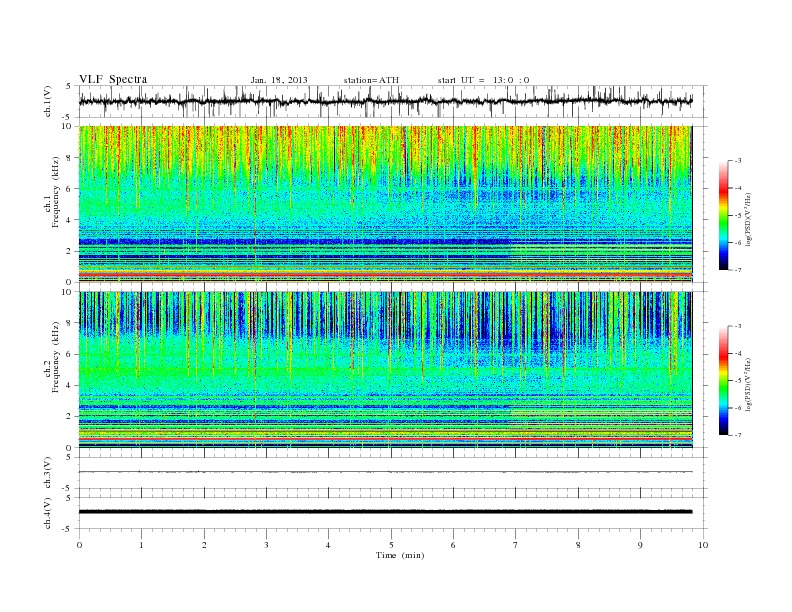Image resolution: width=792 pixels, height=612 pixels.
Task: Click the ch.1 spectrogram color scale bar
Action: click(723, 216)
